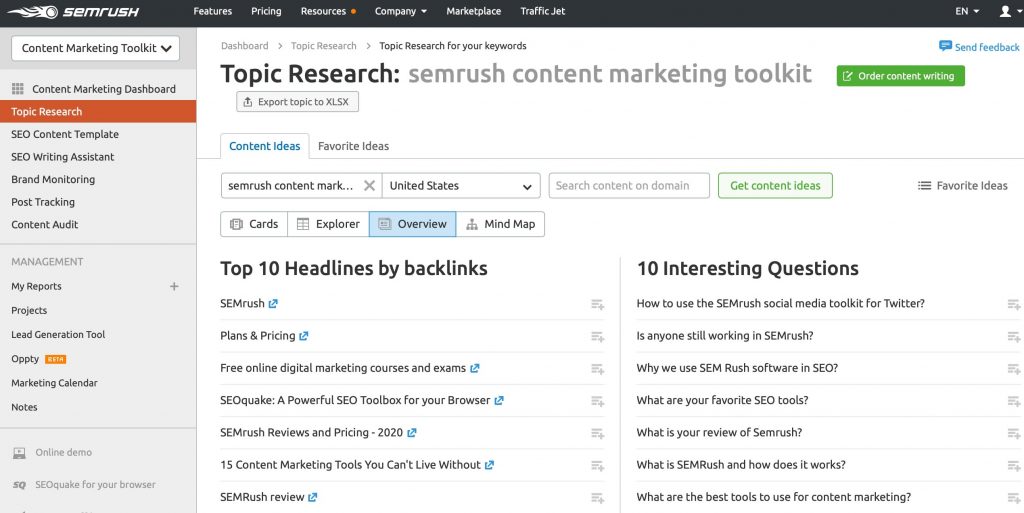Open external link icon after SEOquake headline
Image resolution: width=1024 pixels, height=513 pixels.
499,400
